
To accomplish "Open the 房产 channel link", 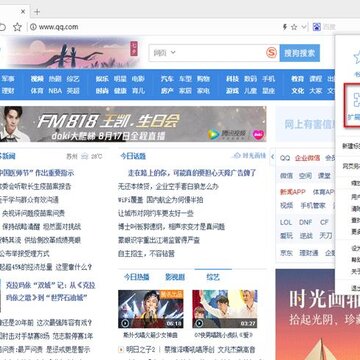I will (167, 90).
